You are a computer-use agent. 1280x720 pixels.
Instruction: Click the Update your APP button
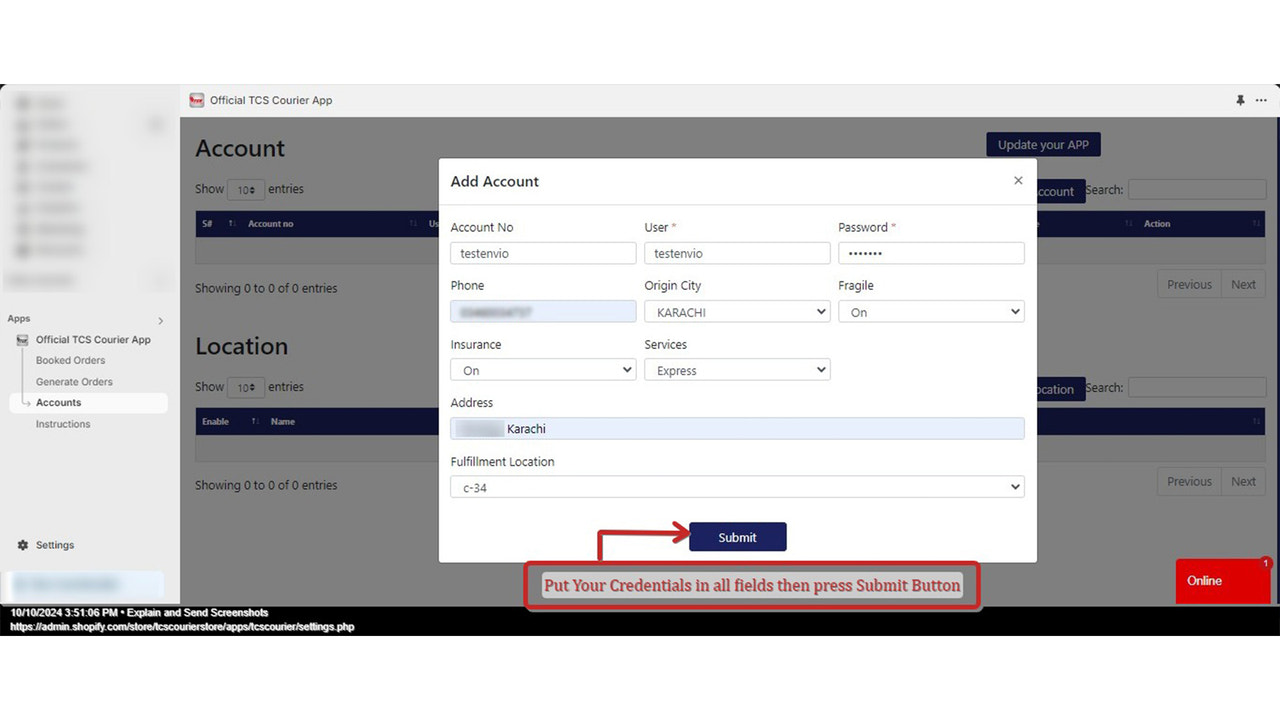(1043, 144)
